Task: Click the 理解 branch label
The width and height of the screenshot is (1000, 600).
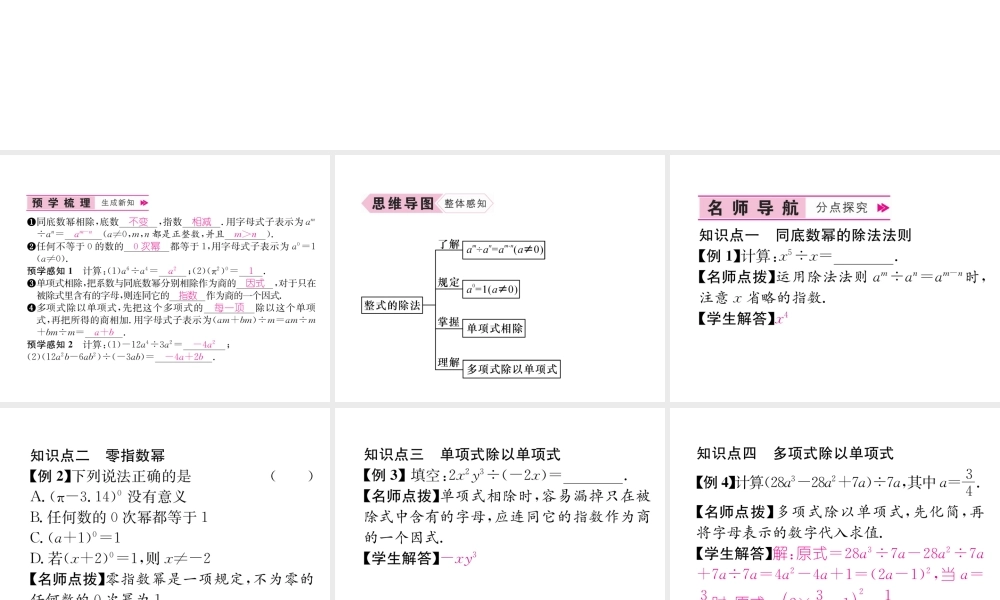Action: (x=448, y=362)
